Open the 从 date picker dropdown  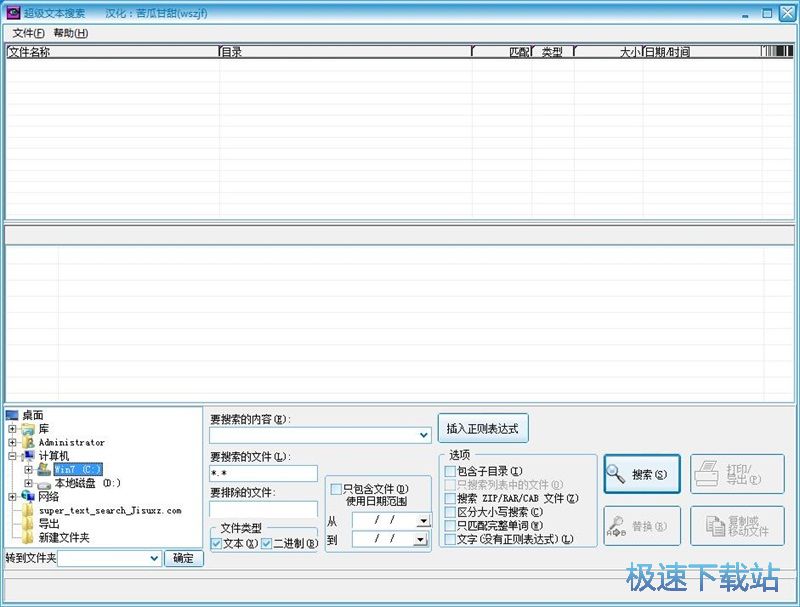(x=423, y=521)
